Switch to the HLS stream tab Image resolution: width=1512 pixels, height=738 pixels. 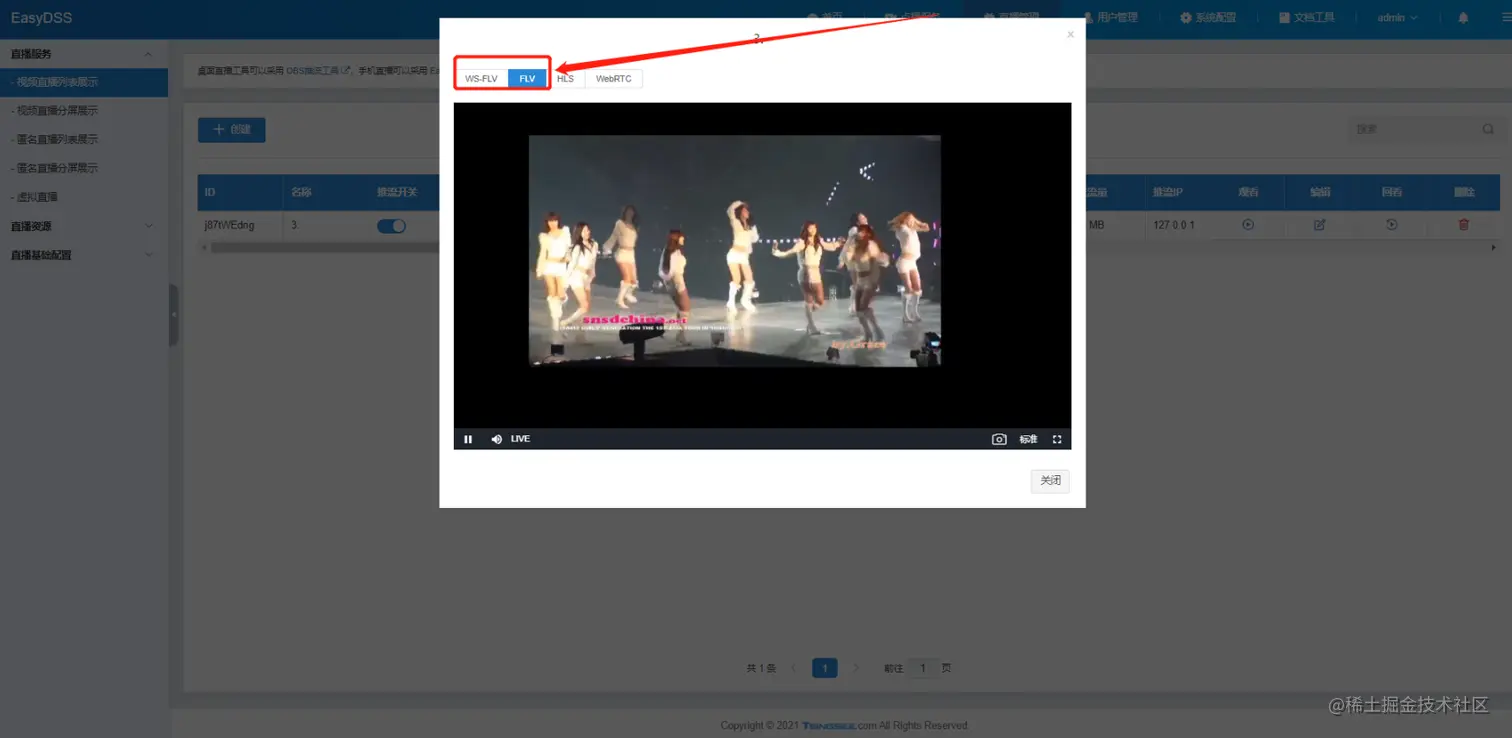[x=566, y=78]
